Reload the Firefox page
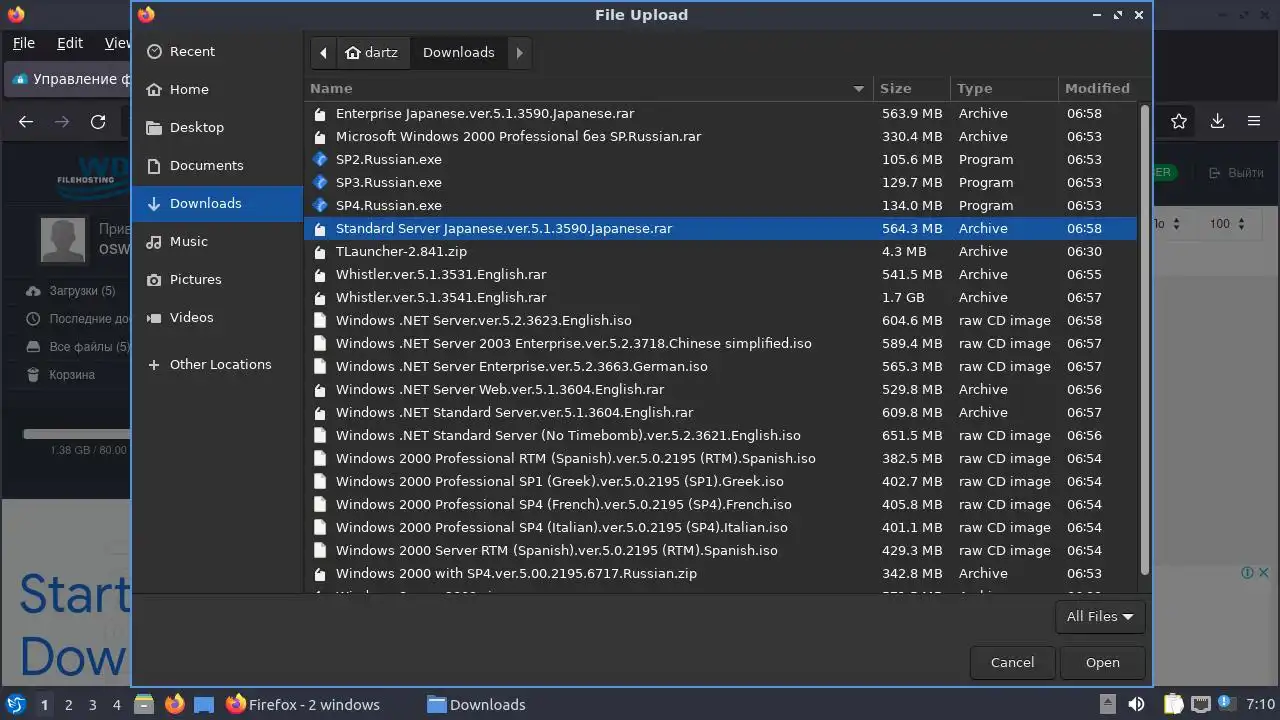The height and width of the screenshot is (720, 1280). (x=98, y=121)
